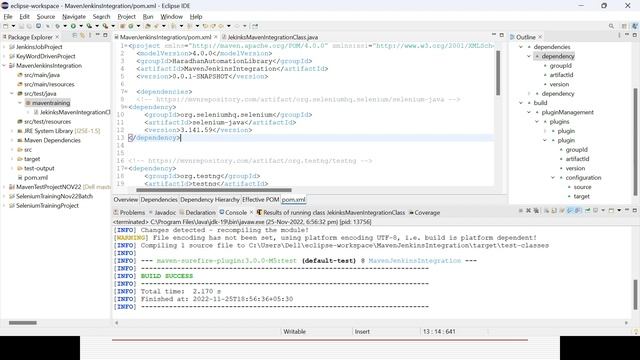Open the New dropdown arrow in toolbar
This screenshot has height=360, width=640.
pos(13,26)
